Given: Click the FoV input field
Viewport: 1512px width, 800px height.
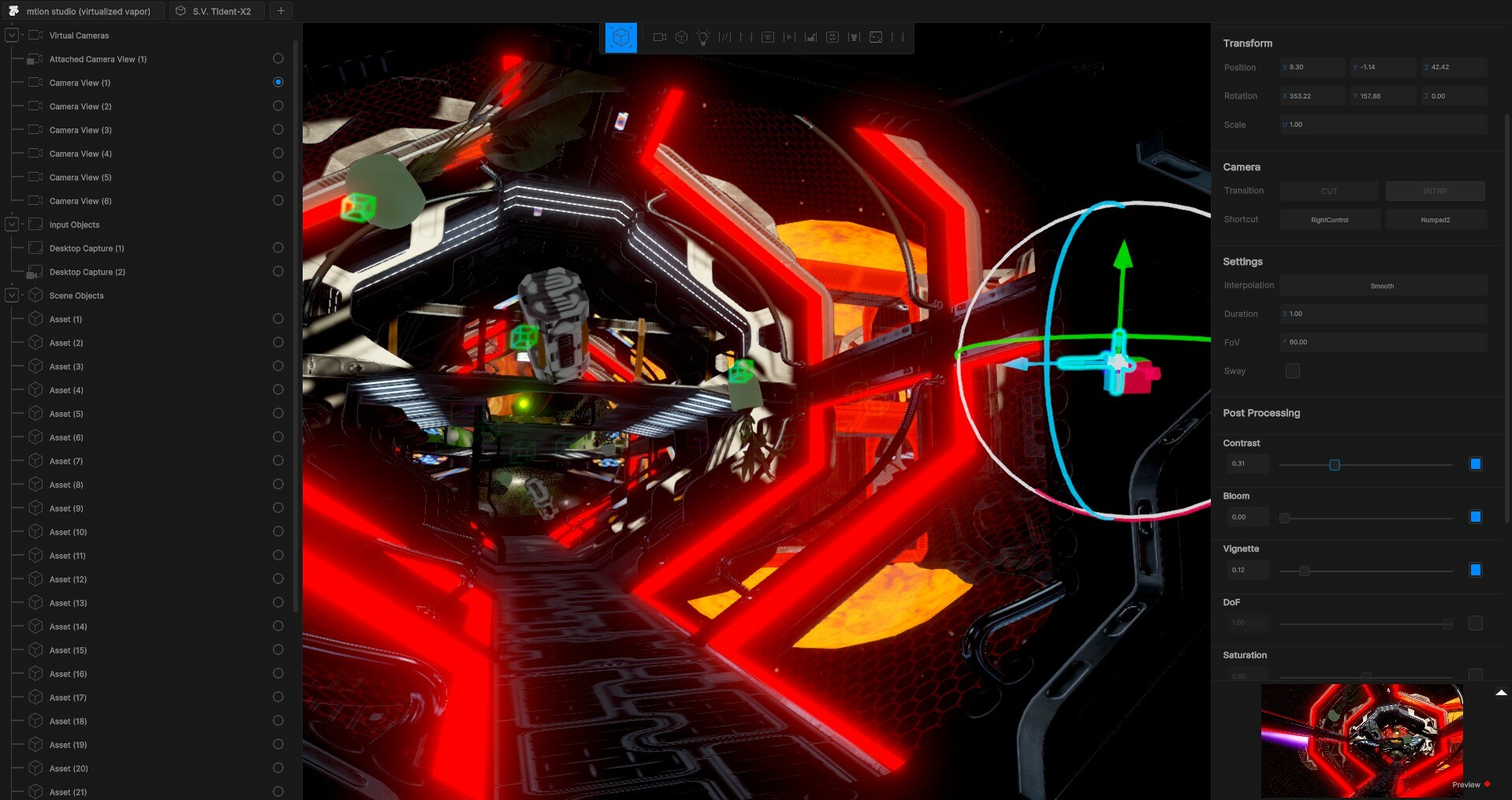Looking at the screenshot, I should [1383, 342].
